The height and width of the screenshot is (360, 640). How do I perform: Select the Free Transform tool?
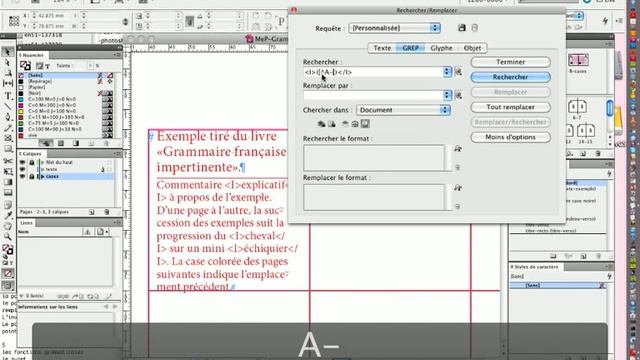pos(7,171)
